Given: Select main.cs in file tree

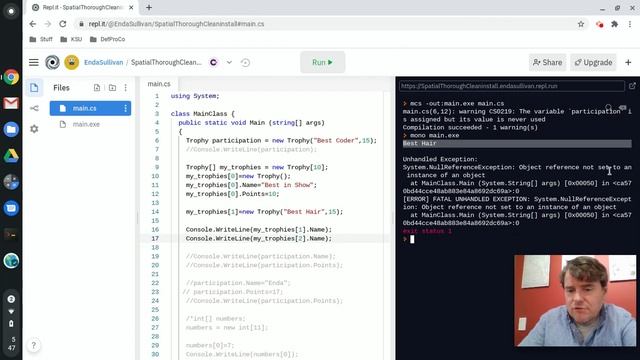Looking at the screenshot, I should 90,108.
